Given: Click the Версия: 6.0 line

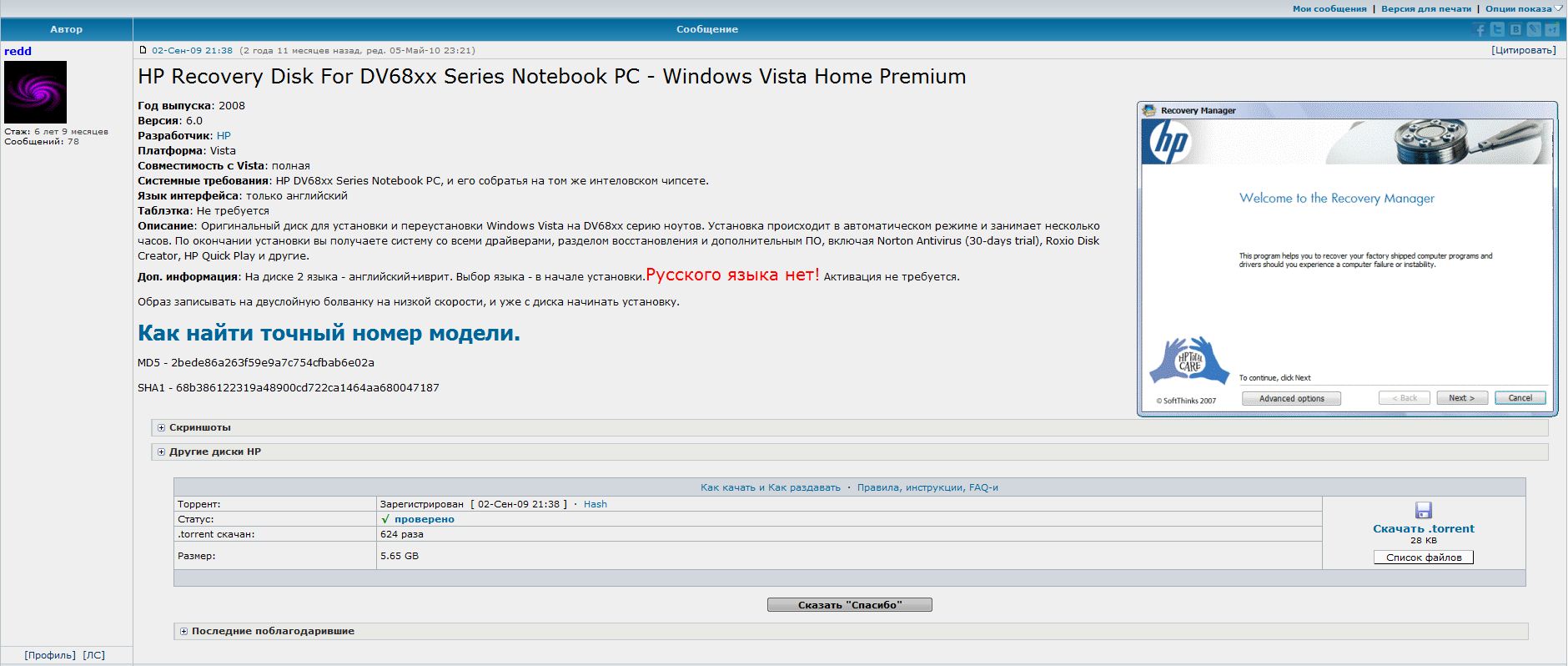Looking at the screenshot, I should pos(170,121).
